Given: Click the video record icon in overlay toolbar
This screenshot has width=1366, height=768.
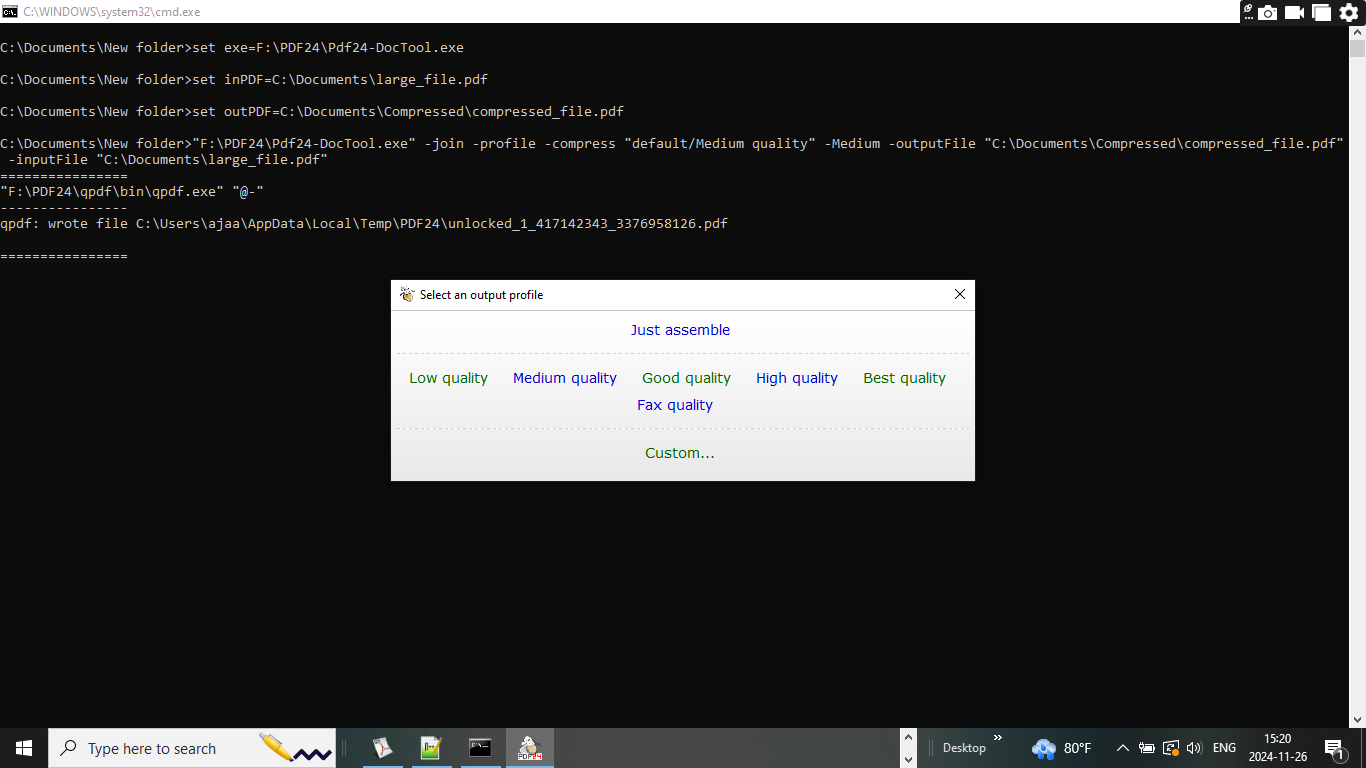Looking at the screenshot, I should coord(1295,12).
